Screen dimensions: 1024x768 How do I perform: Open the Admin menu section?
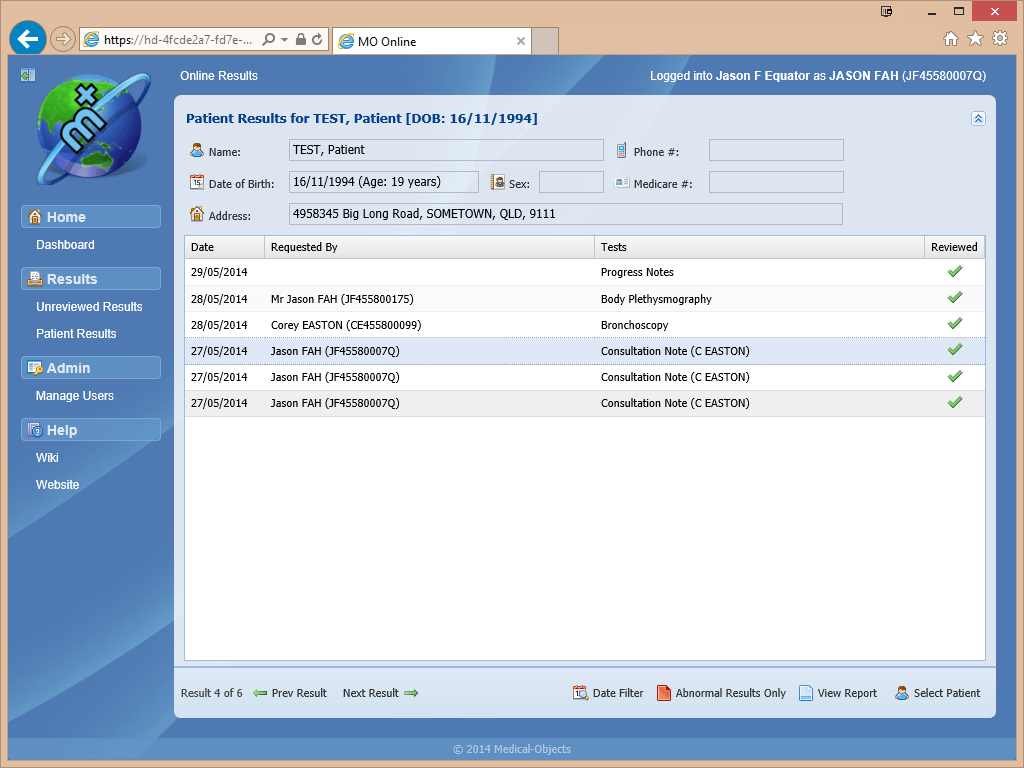(91, 368)
